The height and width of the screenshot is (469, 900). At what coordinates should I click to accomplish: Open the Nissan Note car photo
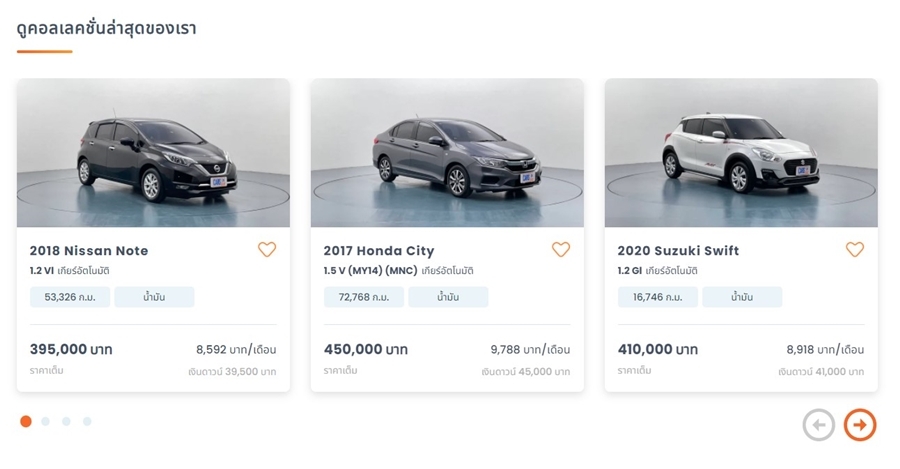click(x=153, y=153)
